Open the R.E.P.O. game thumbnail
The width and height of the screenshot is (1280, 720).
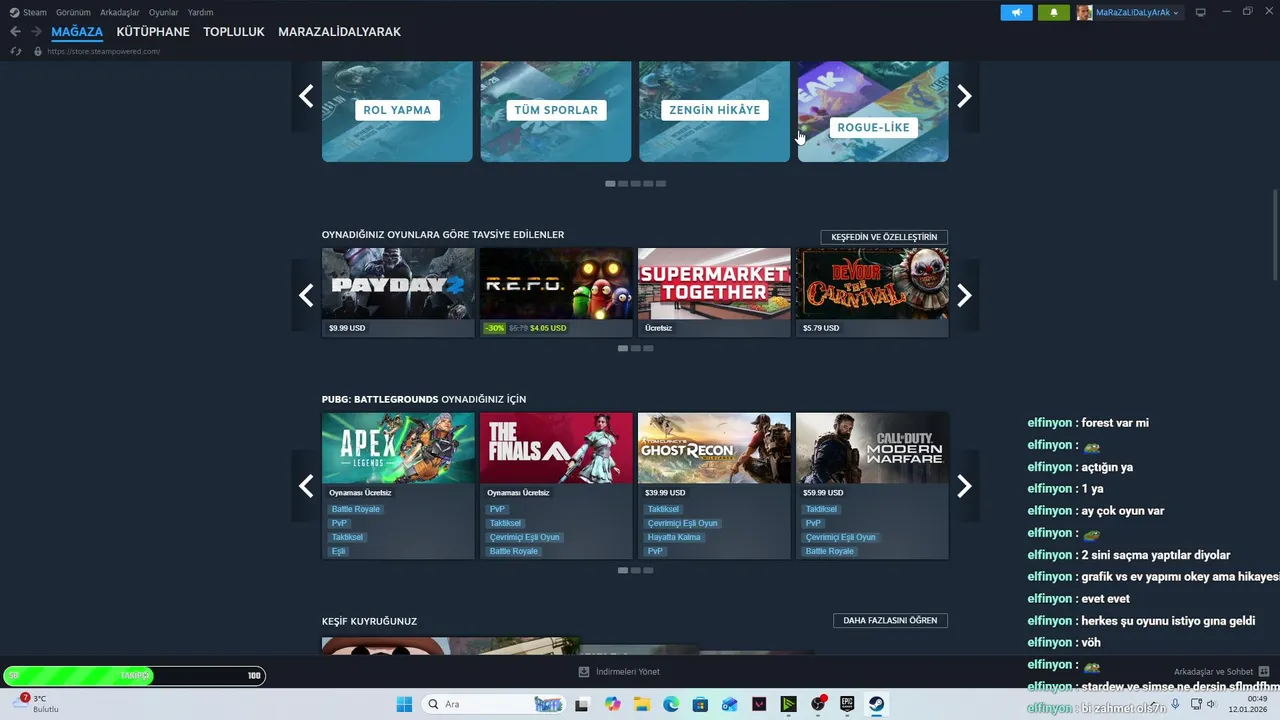[x=556, y=284]
